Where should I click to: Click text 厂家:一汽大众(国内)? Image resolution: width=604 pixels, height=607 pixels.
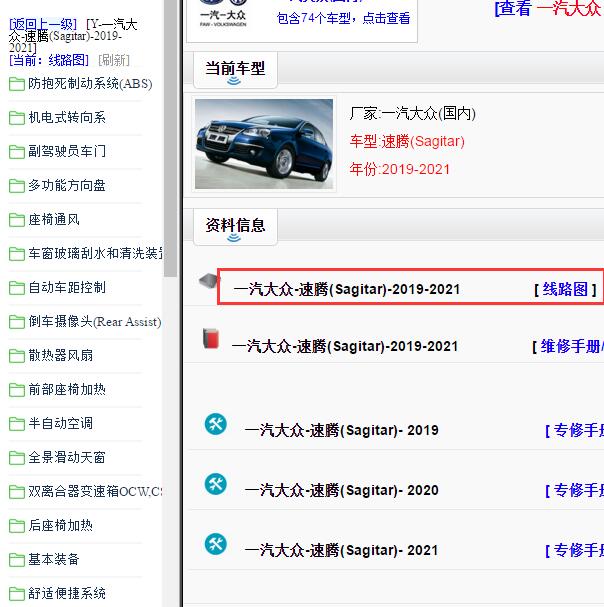[x=412, y=114]
